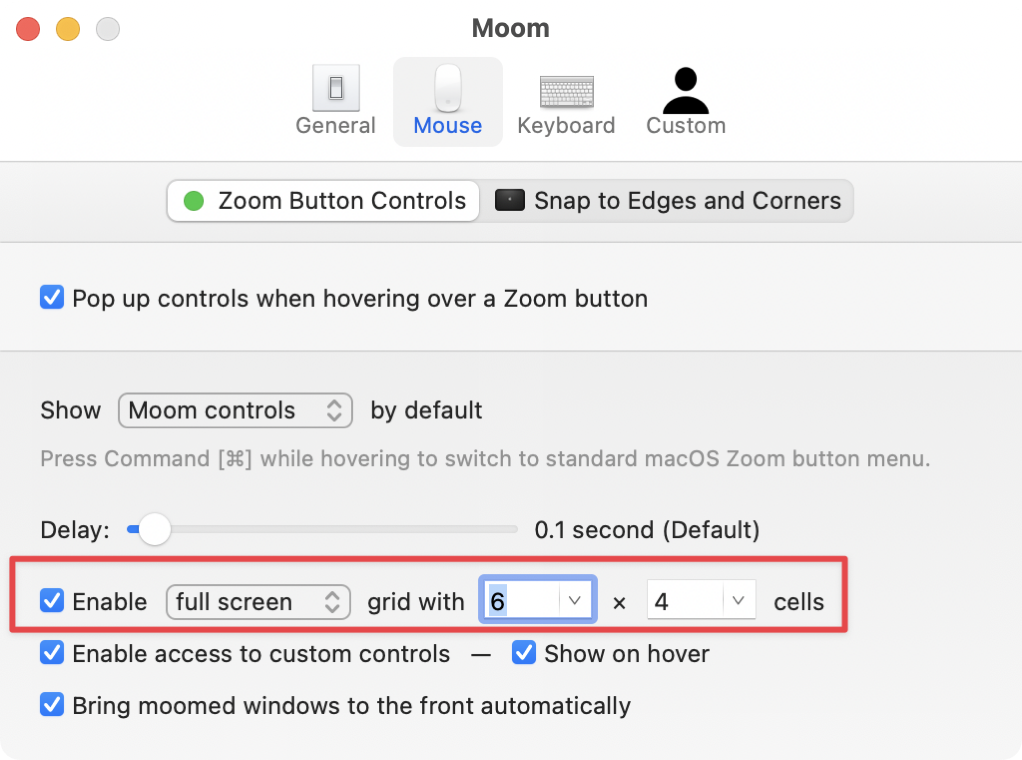Click the Snap to Edges screen icon
The image size is (1022, 760).
510,201
